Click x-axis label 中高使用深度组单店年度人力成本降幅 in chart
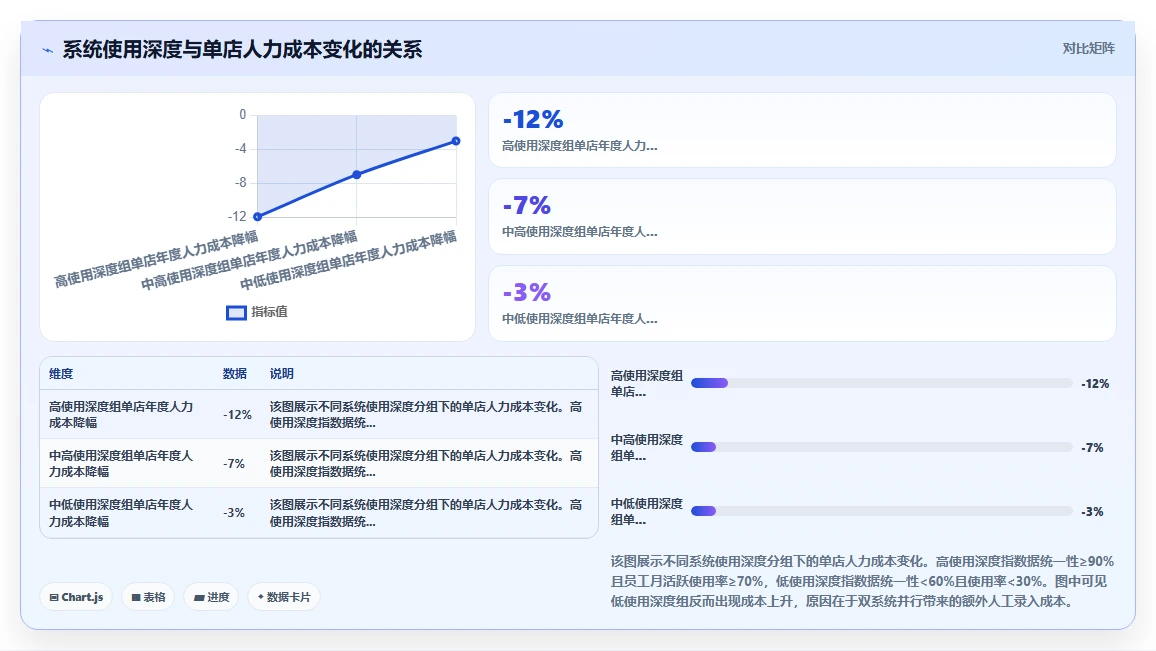Viewport: 1156px width, 651px height. pos(249,260)
